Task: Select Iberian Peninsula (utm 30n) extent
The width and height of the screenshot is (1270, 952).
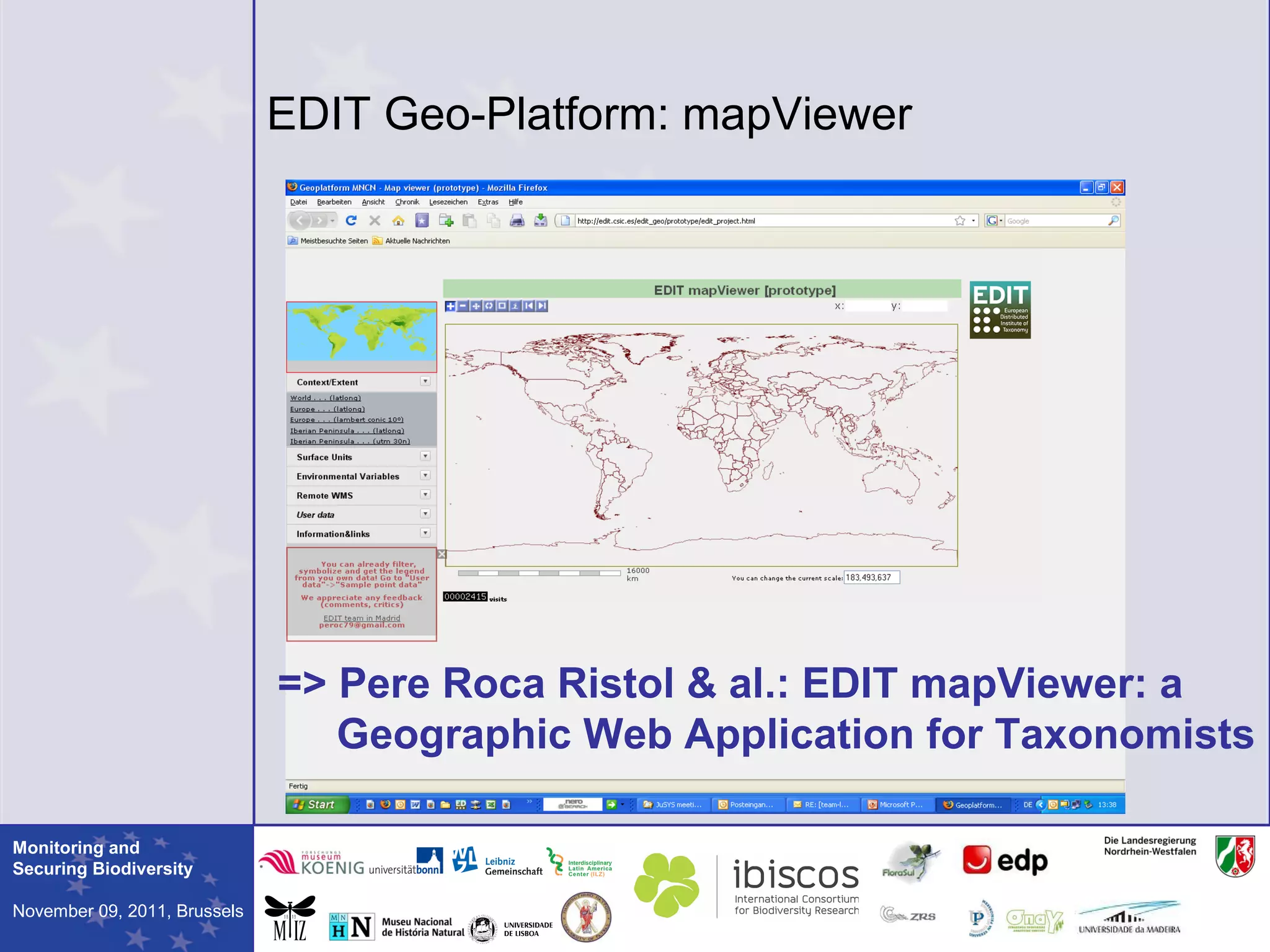Action: pos(350,441)
